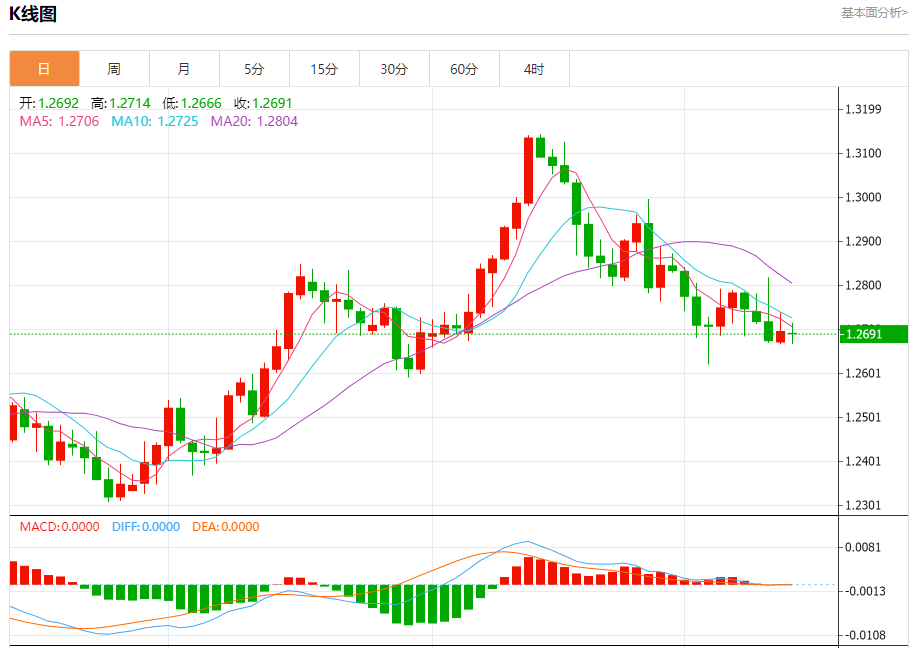Click the last candlestick on the chart
This screenshot has height=648, width=917.
pyautogui.click(x=792, y=333)
